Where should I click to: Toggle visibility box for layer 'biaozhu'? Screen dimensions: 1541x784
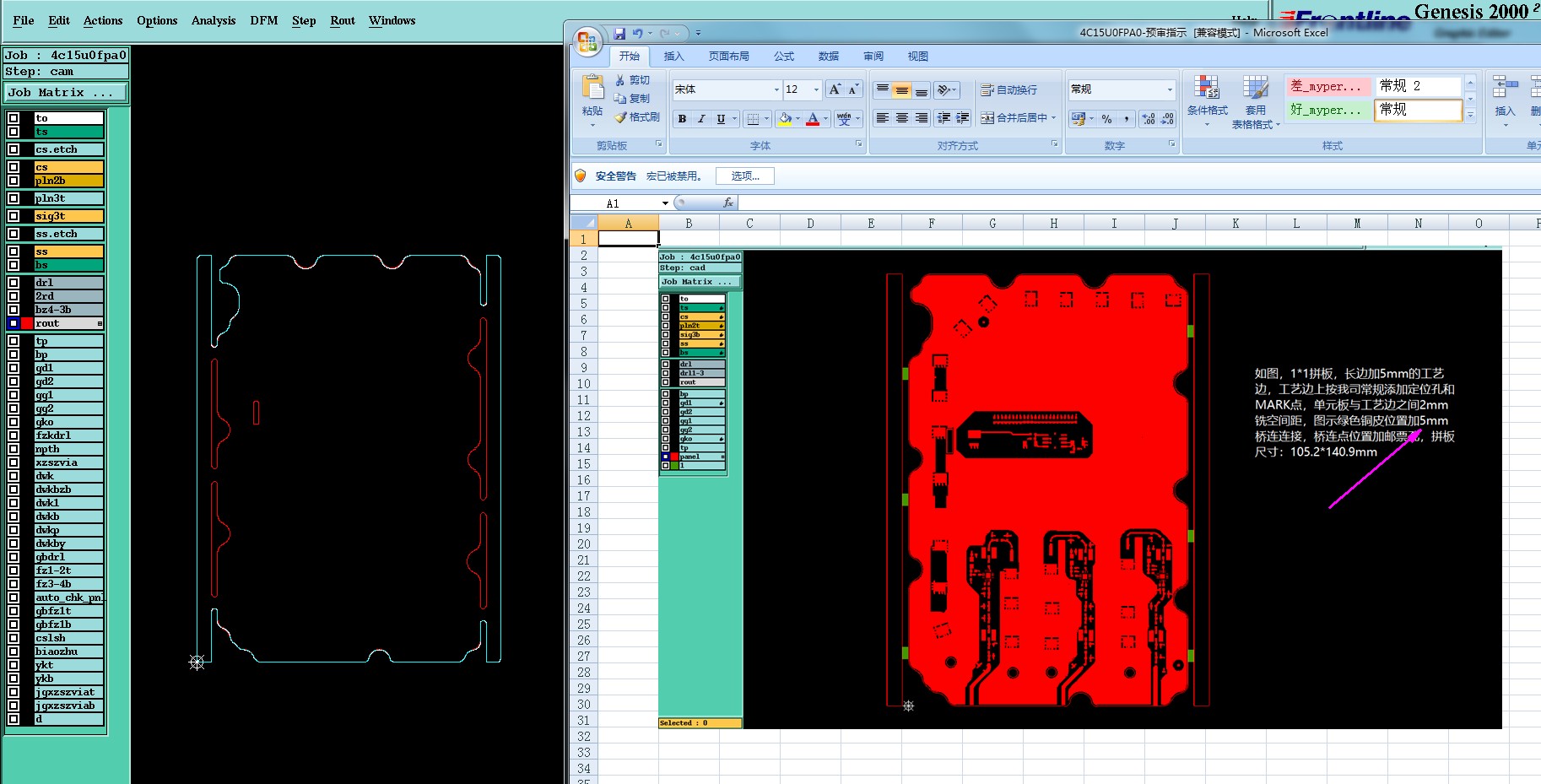(x=14, y=652)
